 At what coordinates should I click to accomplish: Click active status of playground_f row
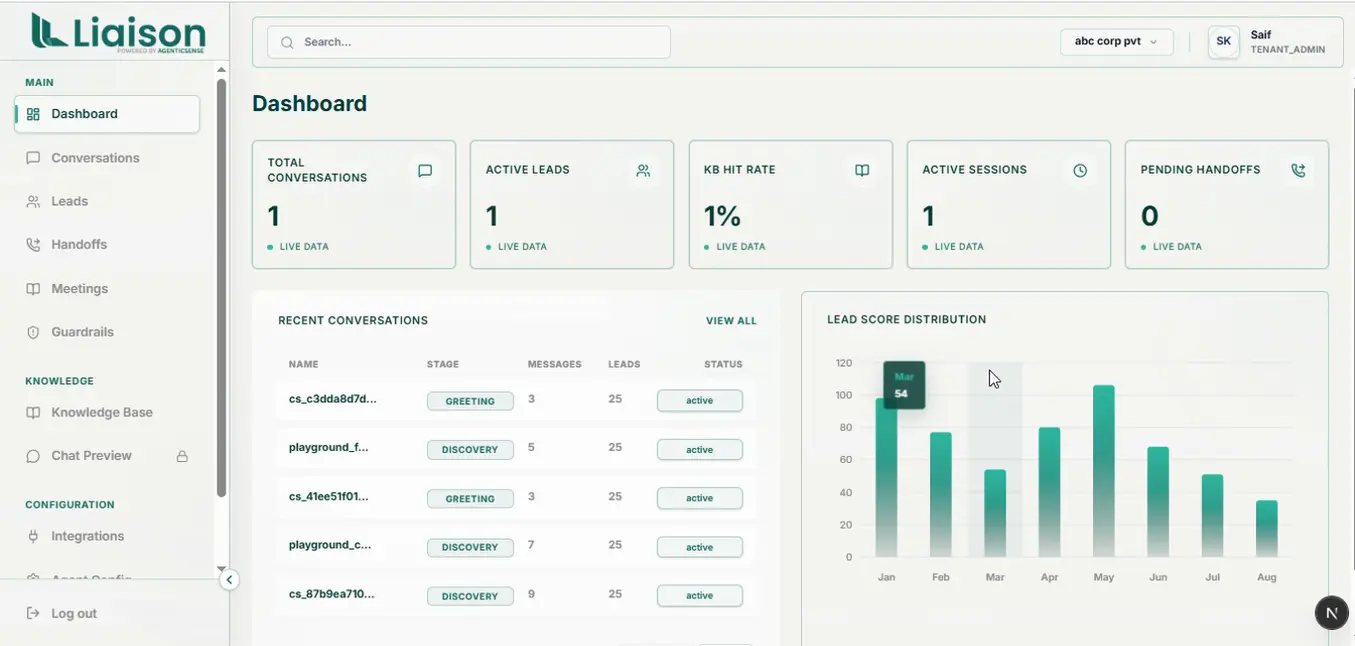point(700,449)
